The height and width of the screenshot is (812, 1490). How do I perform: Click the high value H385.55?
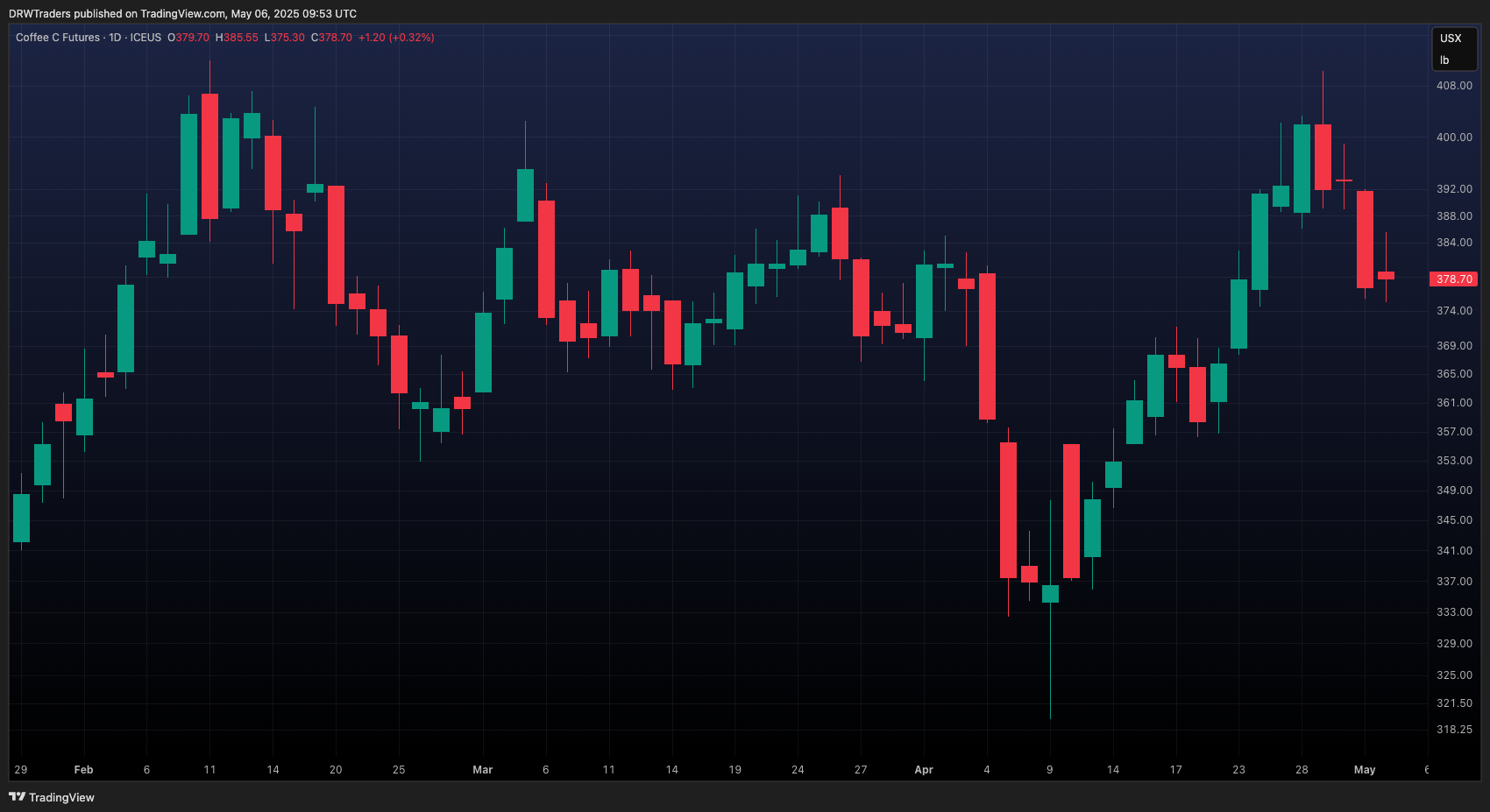[237, 38]
